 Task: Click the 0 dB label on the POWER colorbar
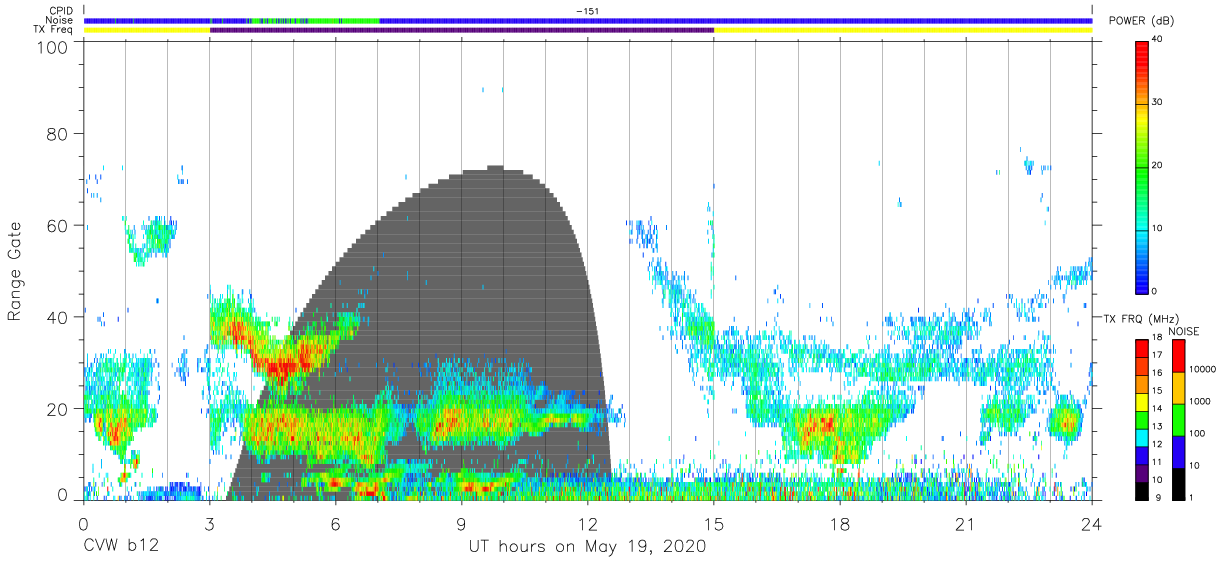tap(1154, 291)
